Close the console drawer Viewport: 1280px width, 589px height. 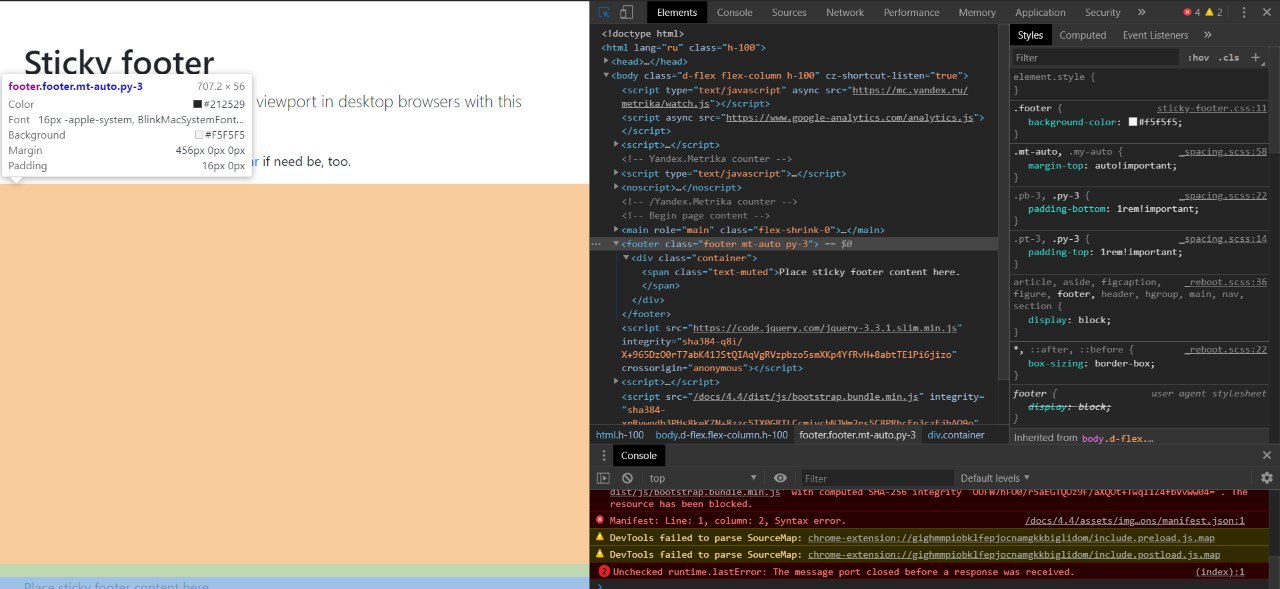coord(1266,455)
